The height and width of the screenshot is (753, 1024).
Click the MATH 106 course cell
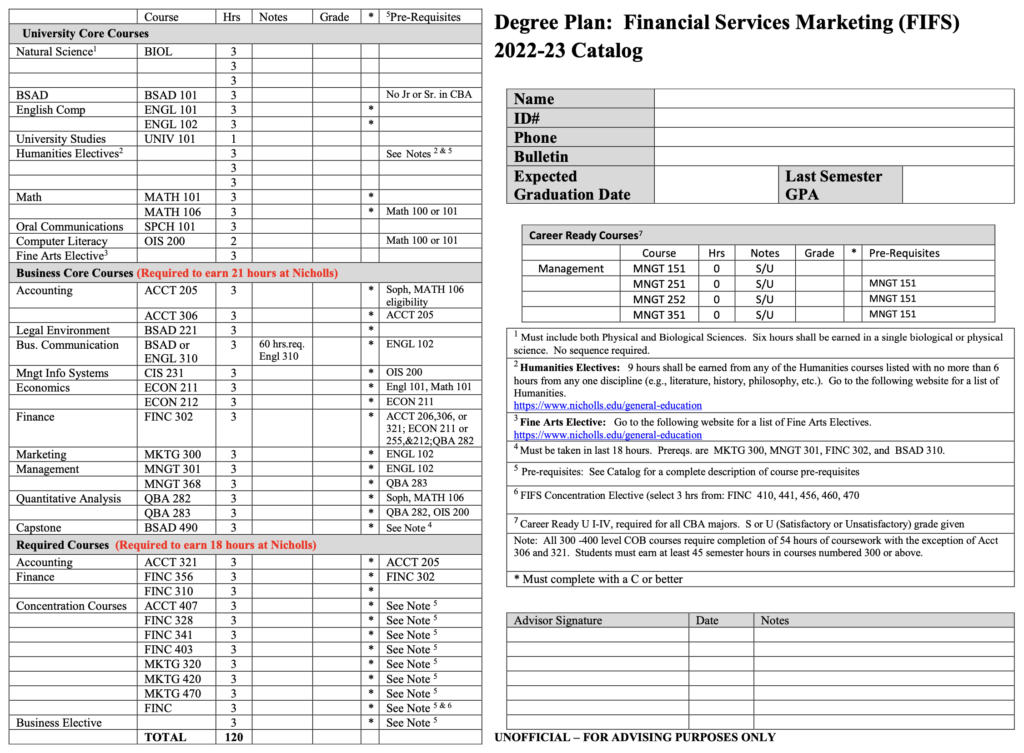click(x=176, y=212)
